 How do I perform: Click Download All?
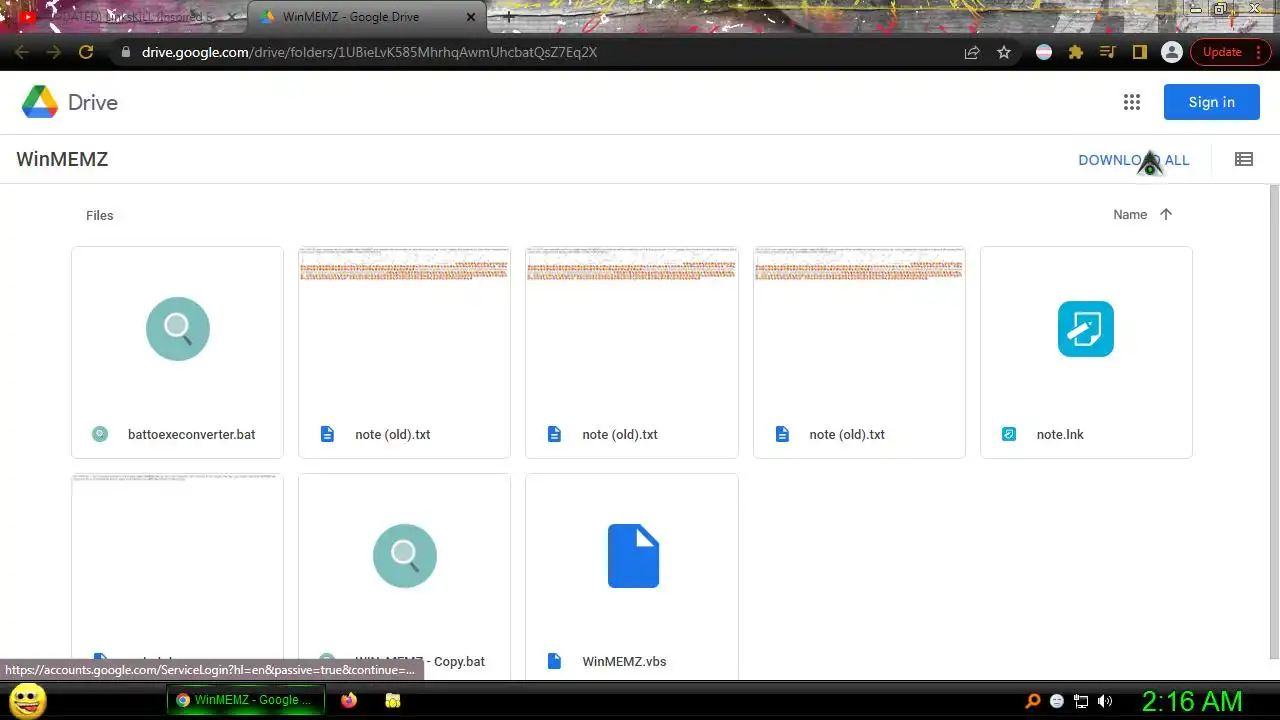click(1134, 160)
